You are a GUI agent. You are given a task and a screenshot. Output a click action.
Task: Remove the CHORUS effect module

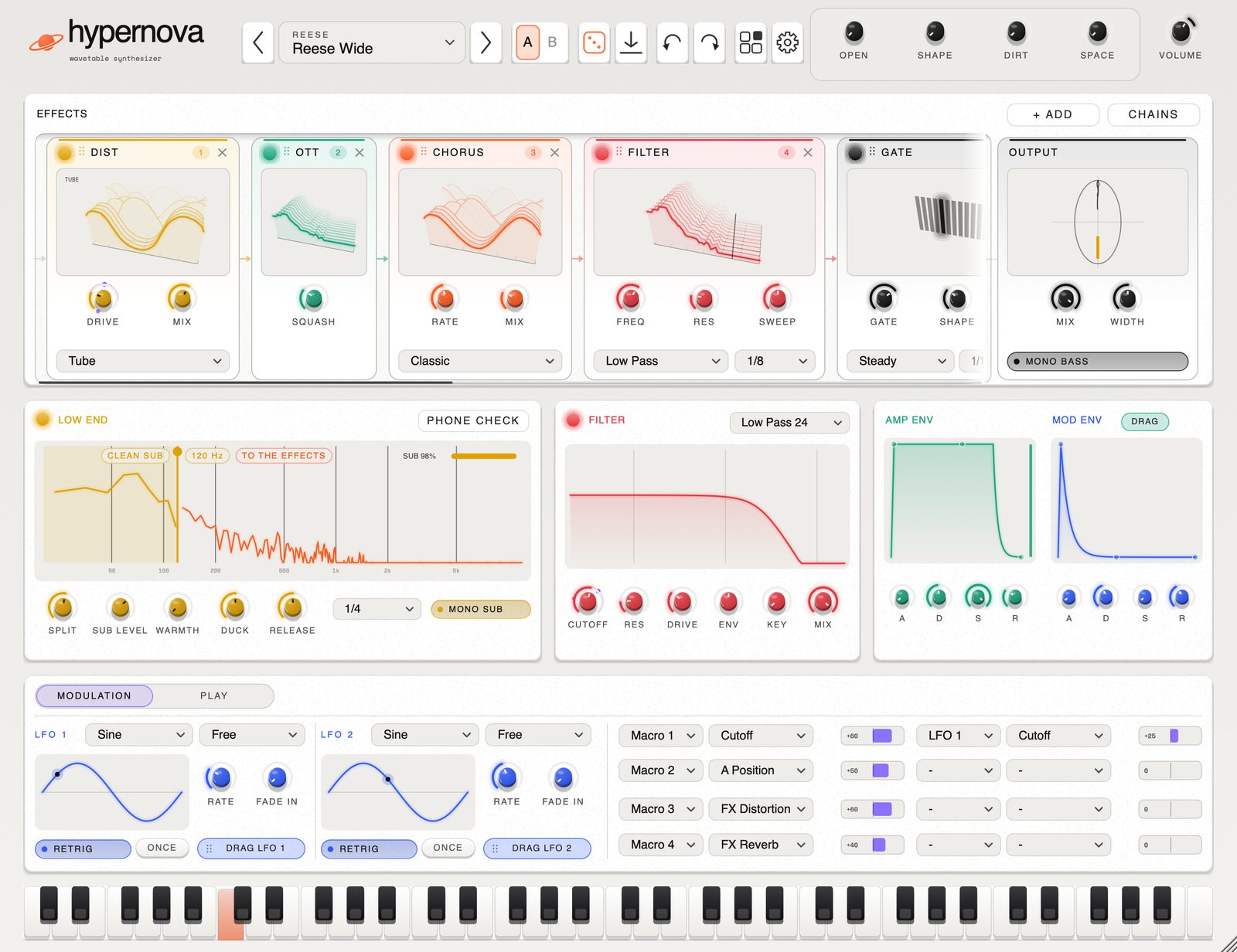(554, 153)
